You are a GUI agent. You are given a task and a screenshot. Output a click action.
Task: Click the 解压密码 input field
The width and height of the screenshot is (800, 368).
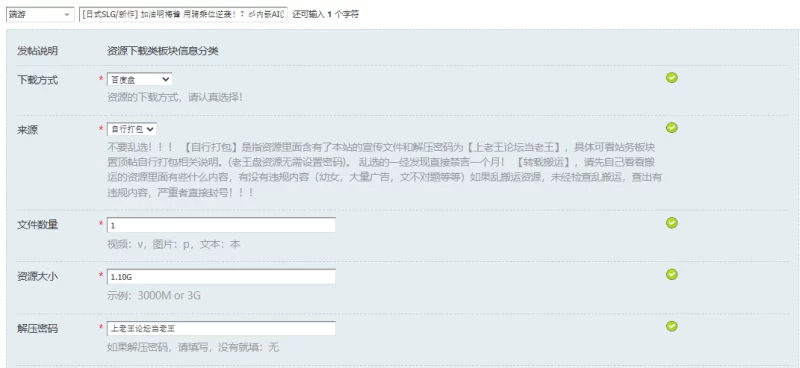point(221,328)
